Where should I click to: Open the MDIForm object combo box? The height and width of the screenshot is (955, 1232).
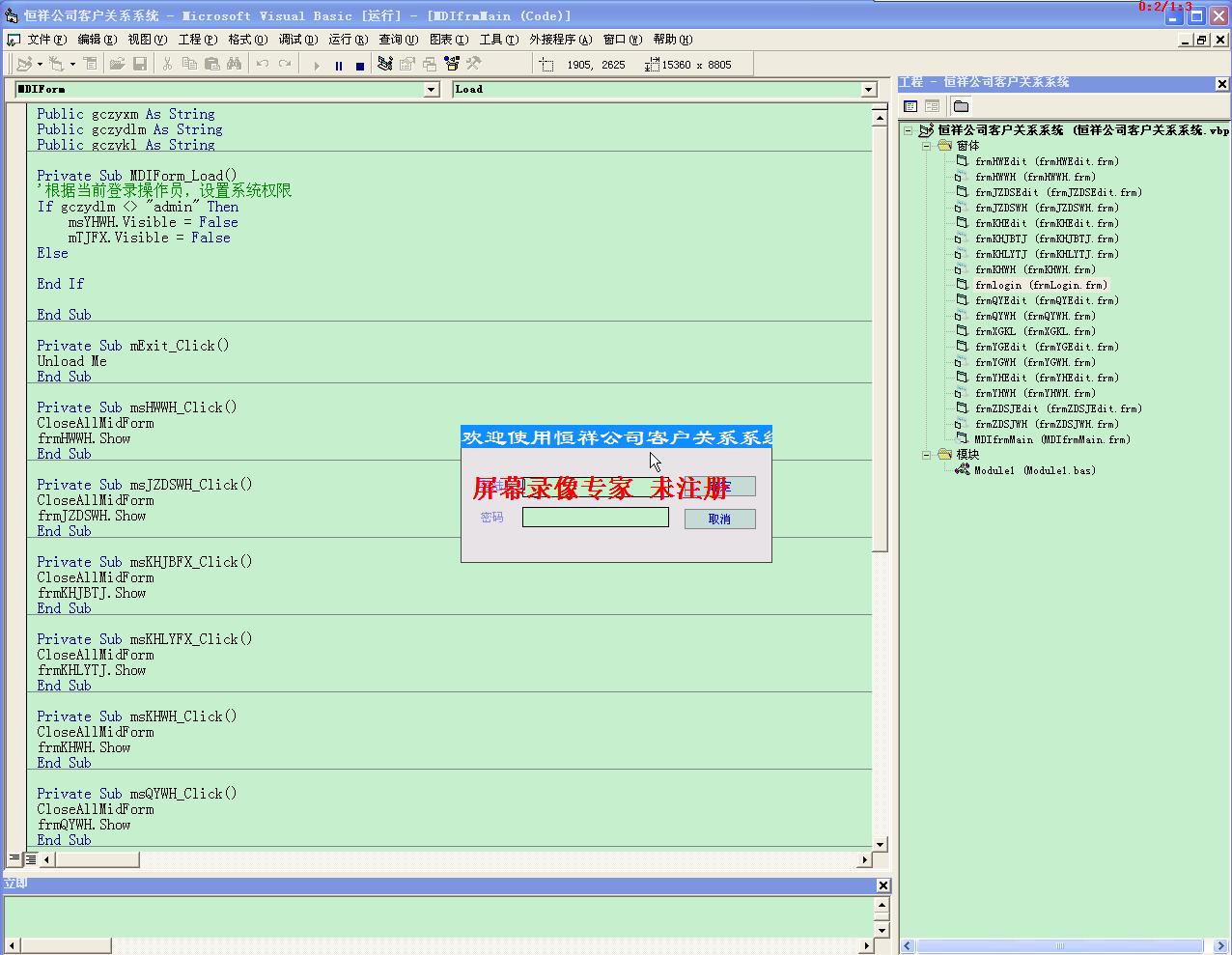(432, 89)
